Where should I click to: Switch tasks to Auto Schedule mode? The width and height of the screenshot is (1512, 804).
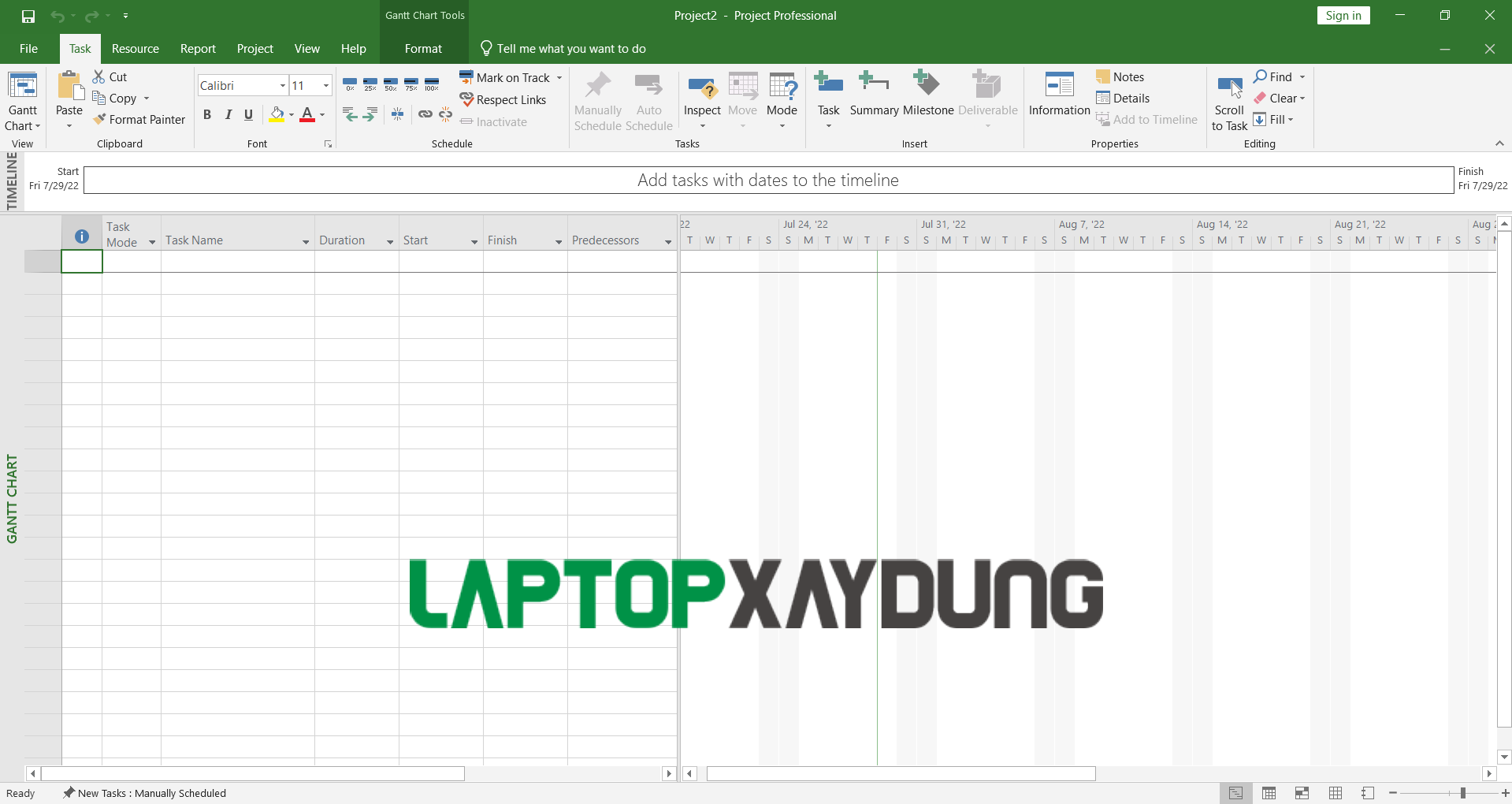648,101
